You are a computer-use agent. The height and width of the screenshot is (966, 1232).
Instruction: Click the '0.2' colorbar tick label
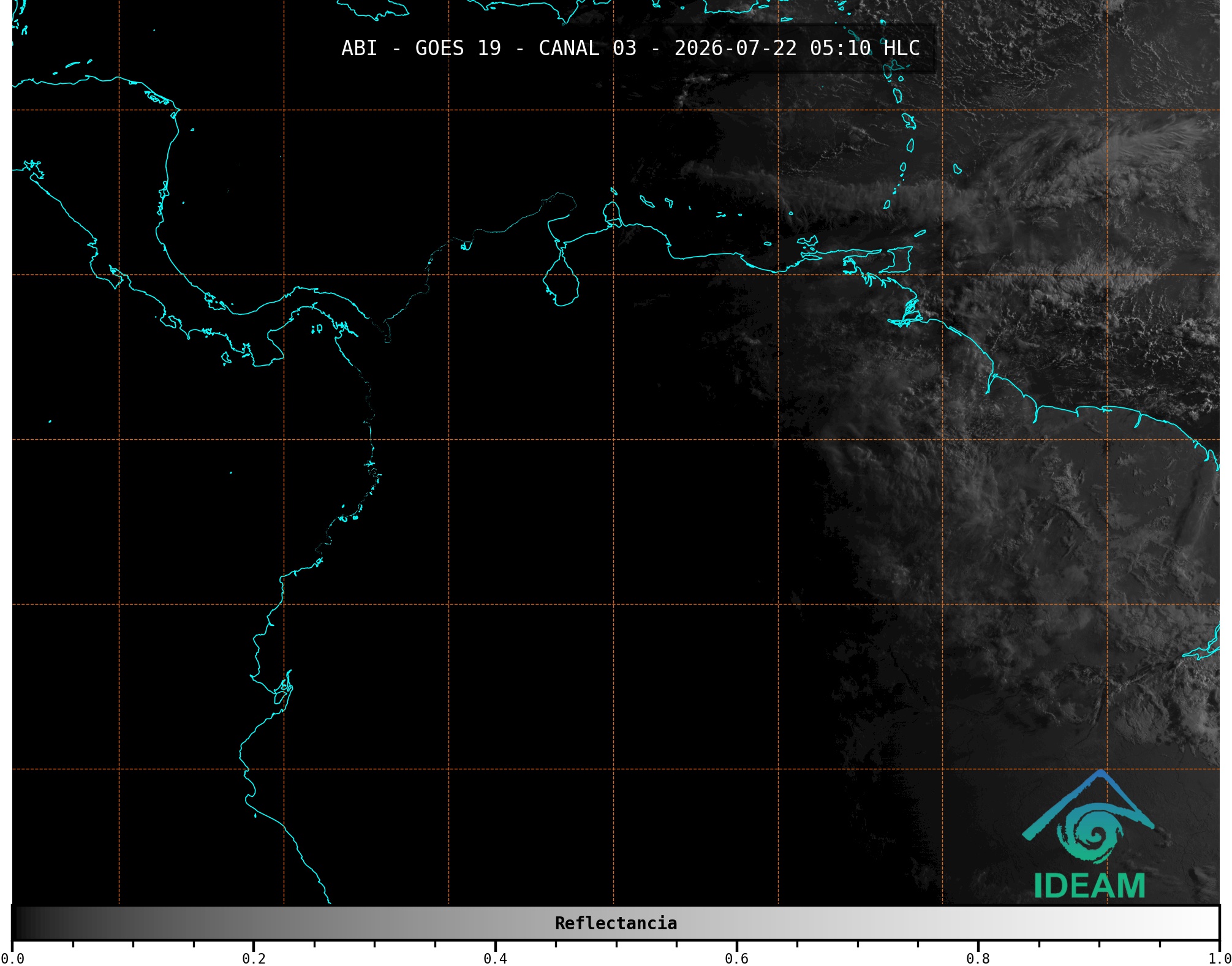click(254, 959)
